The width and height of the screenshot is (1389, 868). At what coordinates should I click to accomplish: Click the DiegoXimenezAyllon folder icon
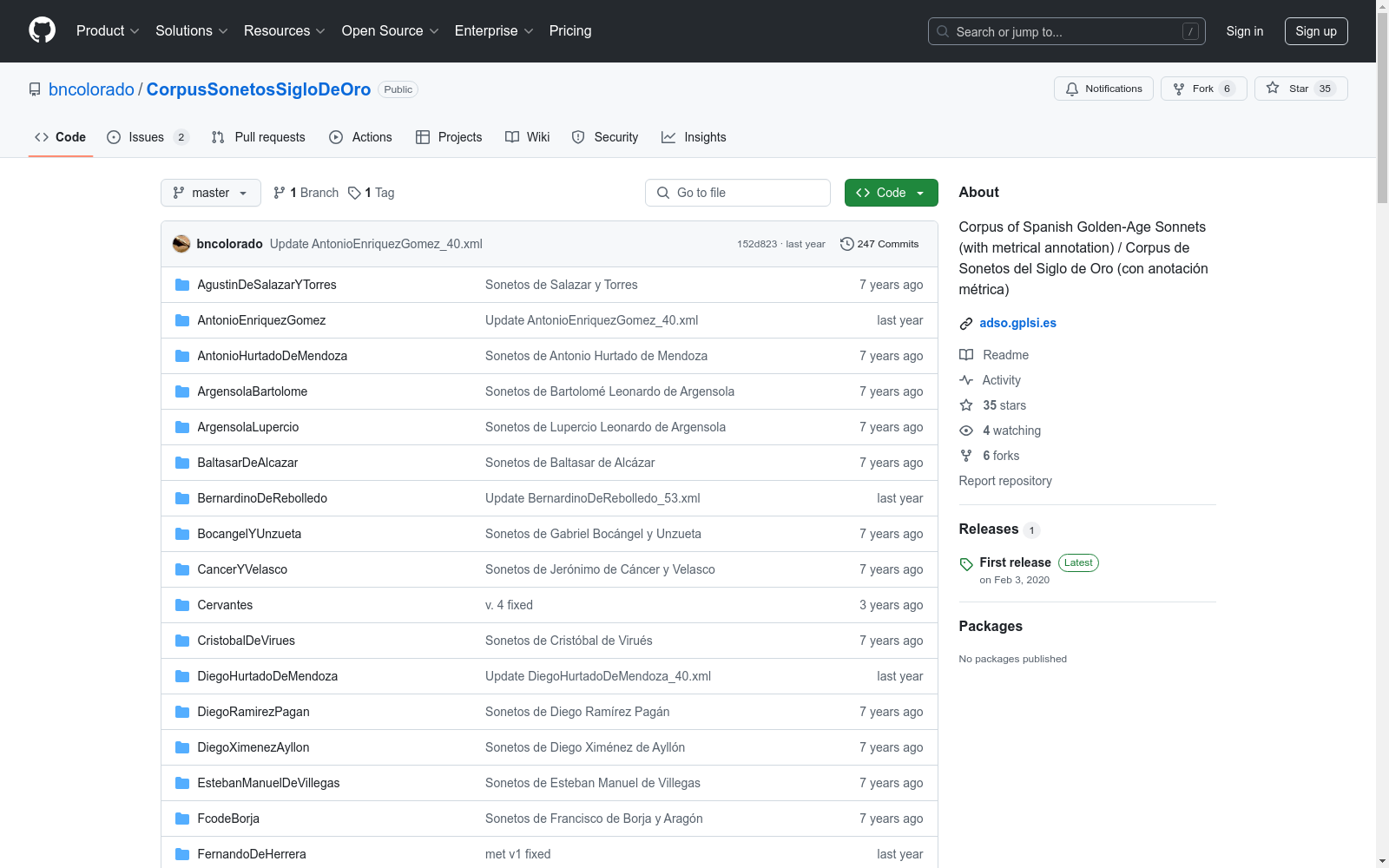[182, 747]
